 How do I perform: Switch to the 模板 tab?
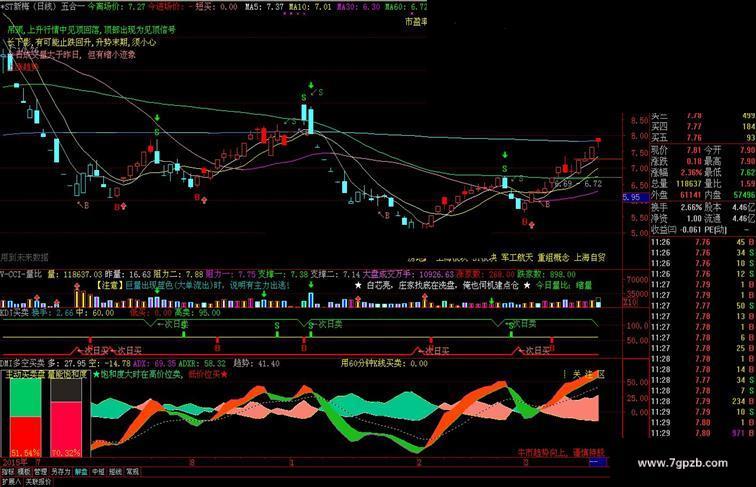pos(24,472)
